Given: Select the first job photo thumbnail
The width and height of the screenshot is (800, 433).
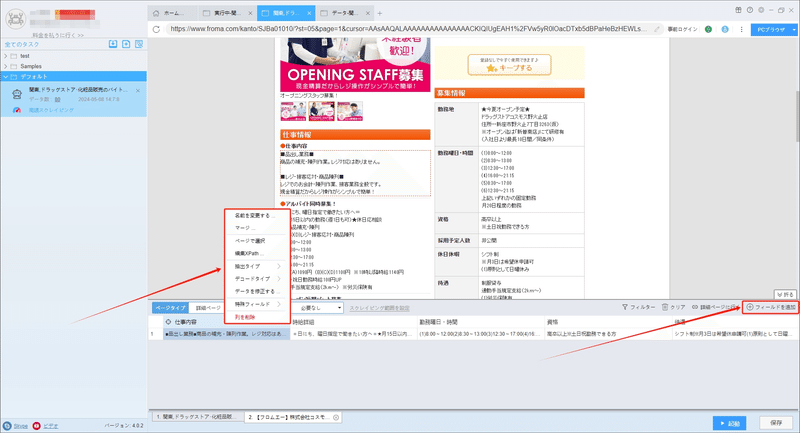Looking at the screenshot, I should tap(293, 111).
